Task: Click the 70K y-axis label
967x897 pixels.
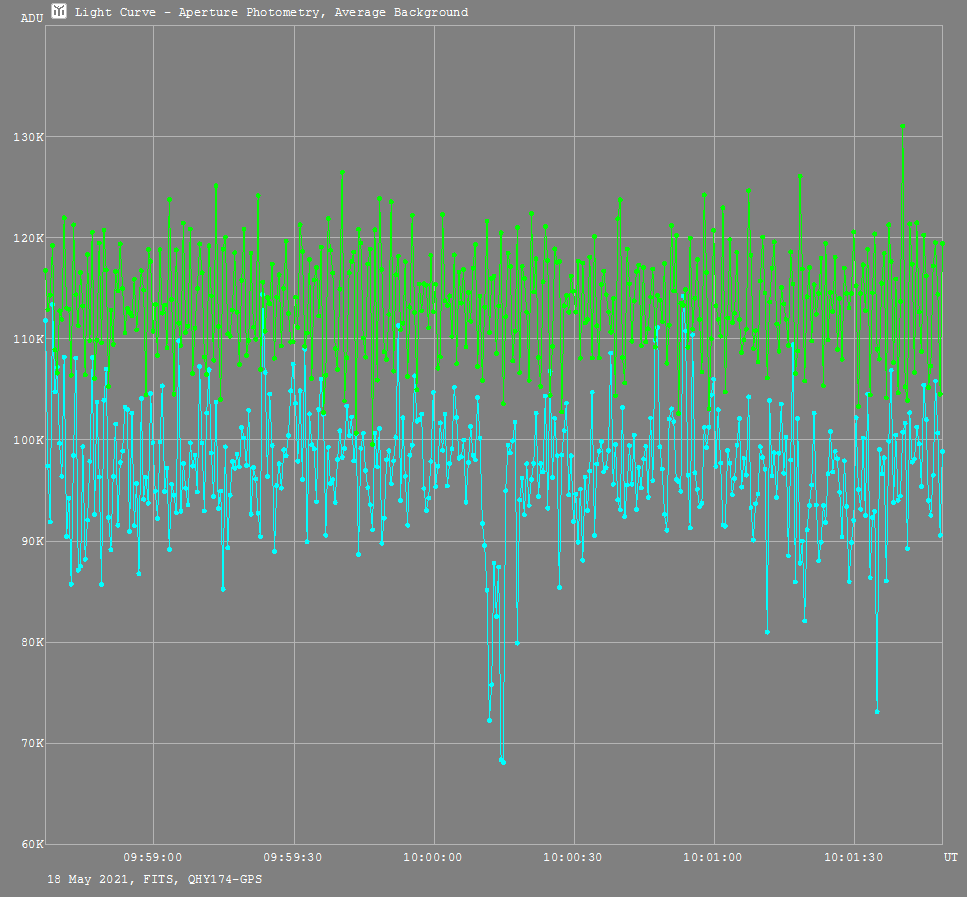Action: point(32,744)
